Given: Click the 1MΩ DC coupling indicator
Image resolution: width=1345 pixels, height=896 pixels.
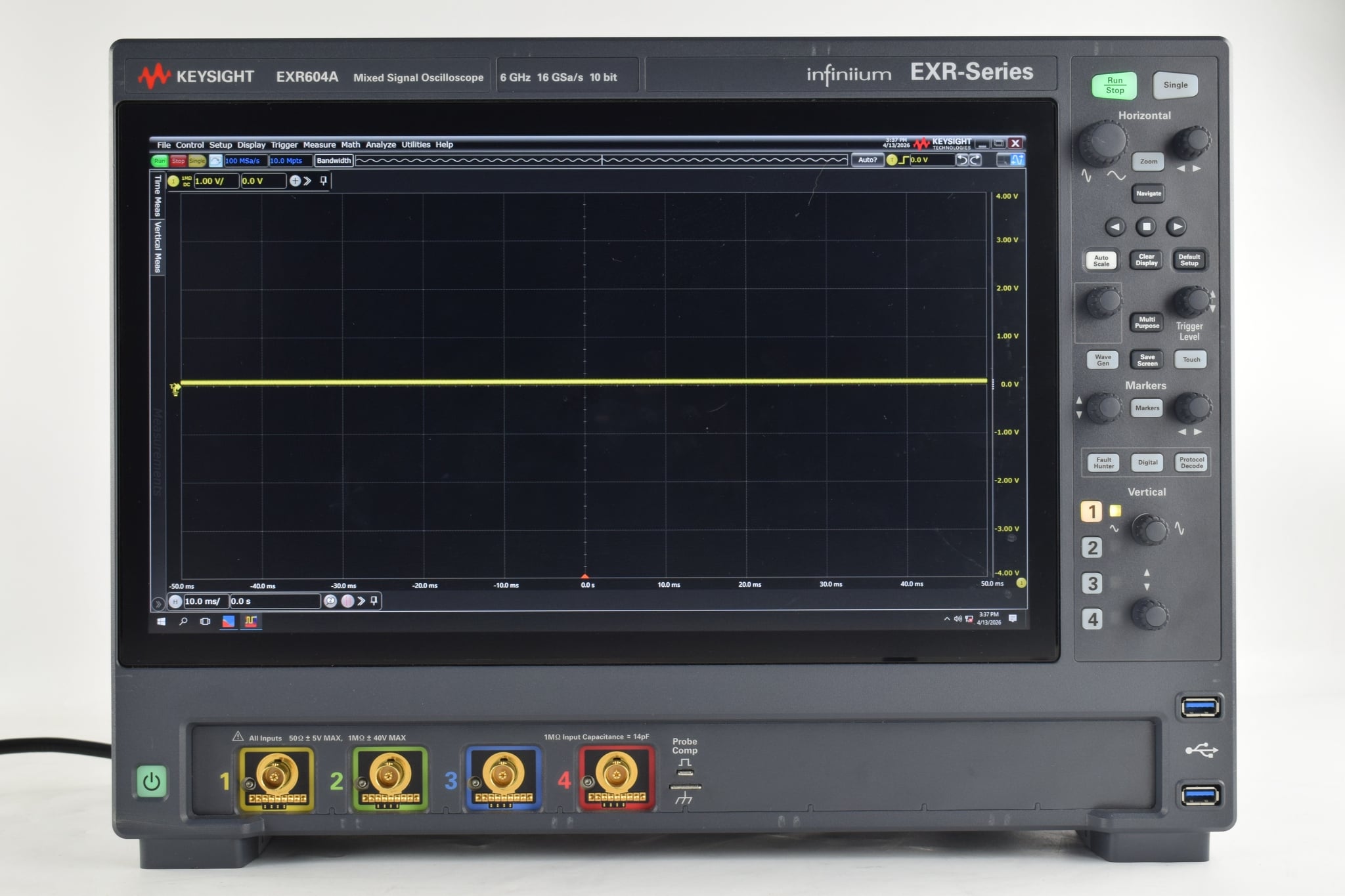Looking at the screenshot, I should tap(187, 181).
